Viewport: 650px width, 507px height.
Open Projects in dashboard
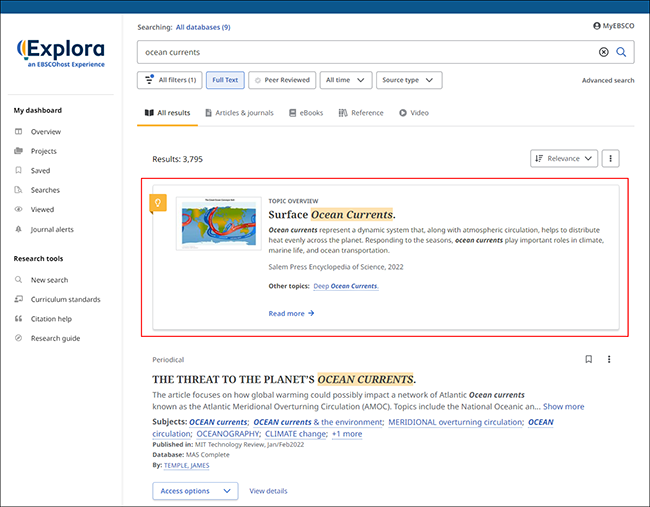tap(44, 151)
